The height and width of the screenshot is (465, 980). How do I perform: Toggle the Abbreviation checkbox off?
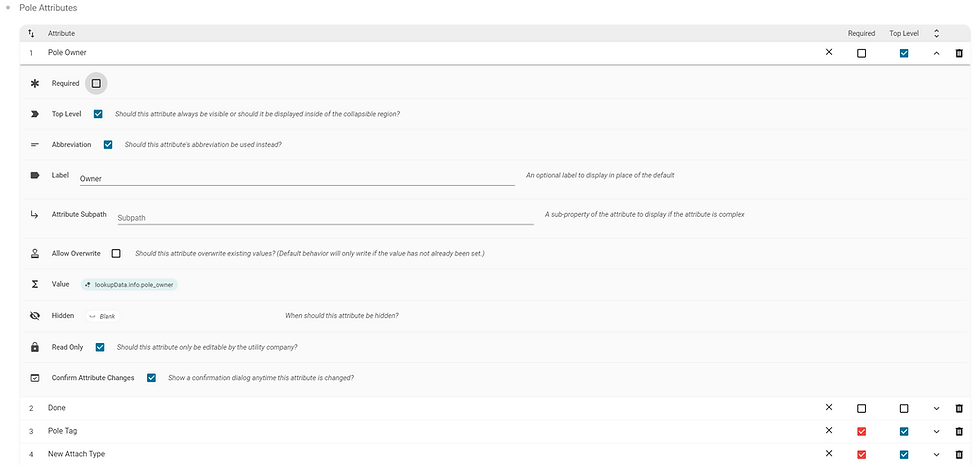pyautogui.click(x=108, y=144)
